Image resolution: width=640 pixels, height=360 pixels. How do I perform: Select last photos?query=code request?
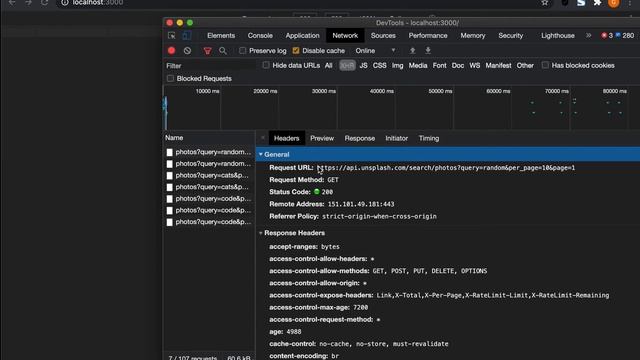tap(209, 222)
